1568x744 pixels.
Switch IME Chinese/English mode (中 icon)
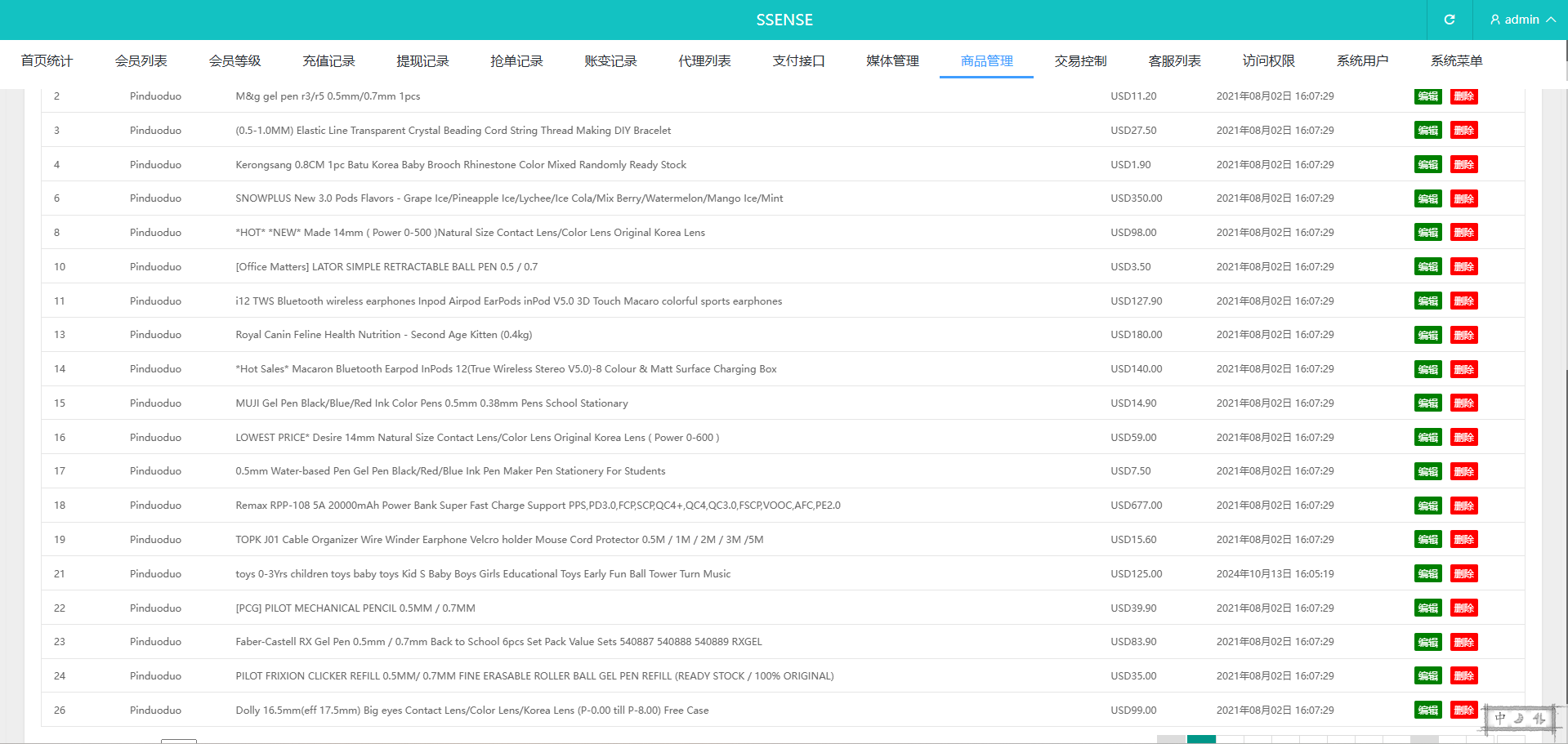tap(1500, 718)
